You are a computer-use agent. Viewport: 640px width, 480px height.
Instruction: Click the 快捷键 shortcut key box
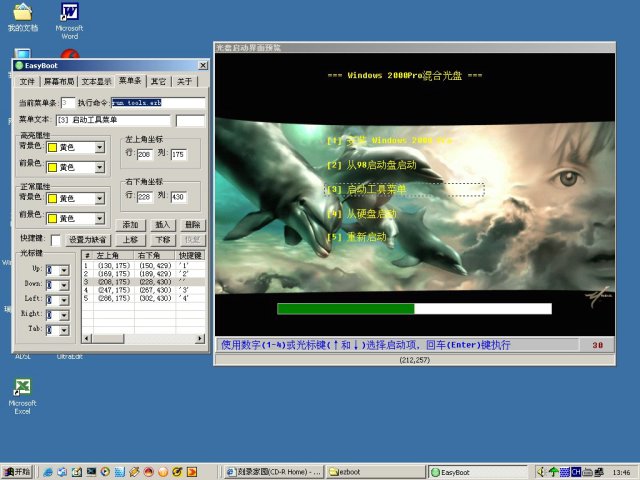click(x=56, y=240)
